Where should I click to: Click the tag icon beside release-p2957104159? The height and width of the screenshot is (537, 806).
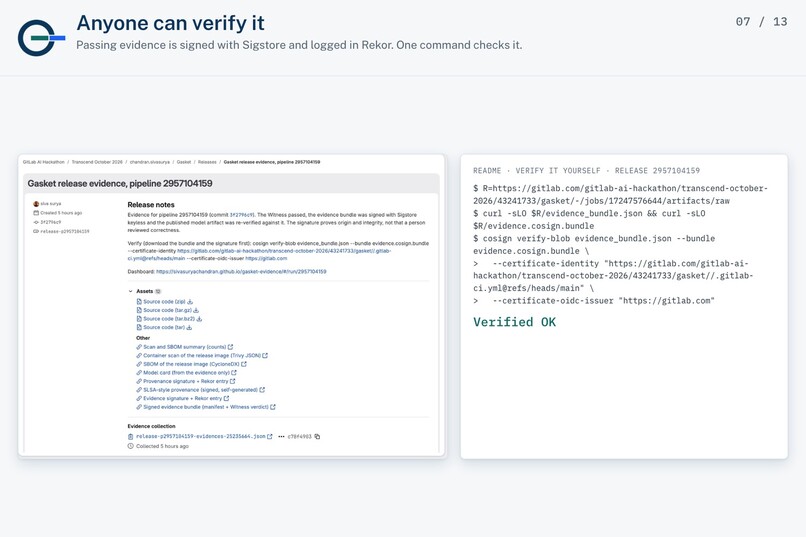36,232
